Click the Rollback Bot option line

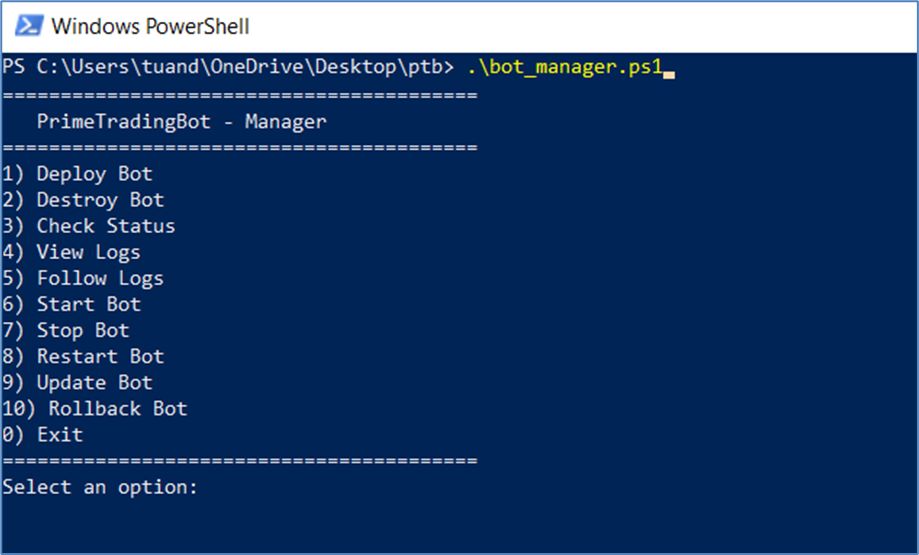point(95,408)
